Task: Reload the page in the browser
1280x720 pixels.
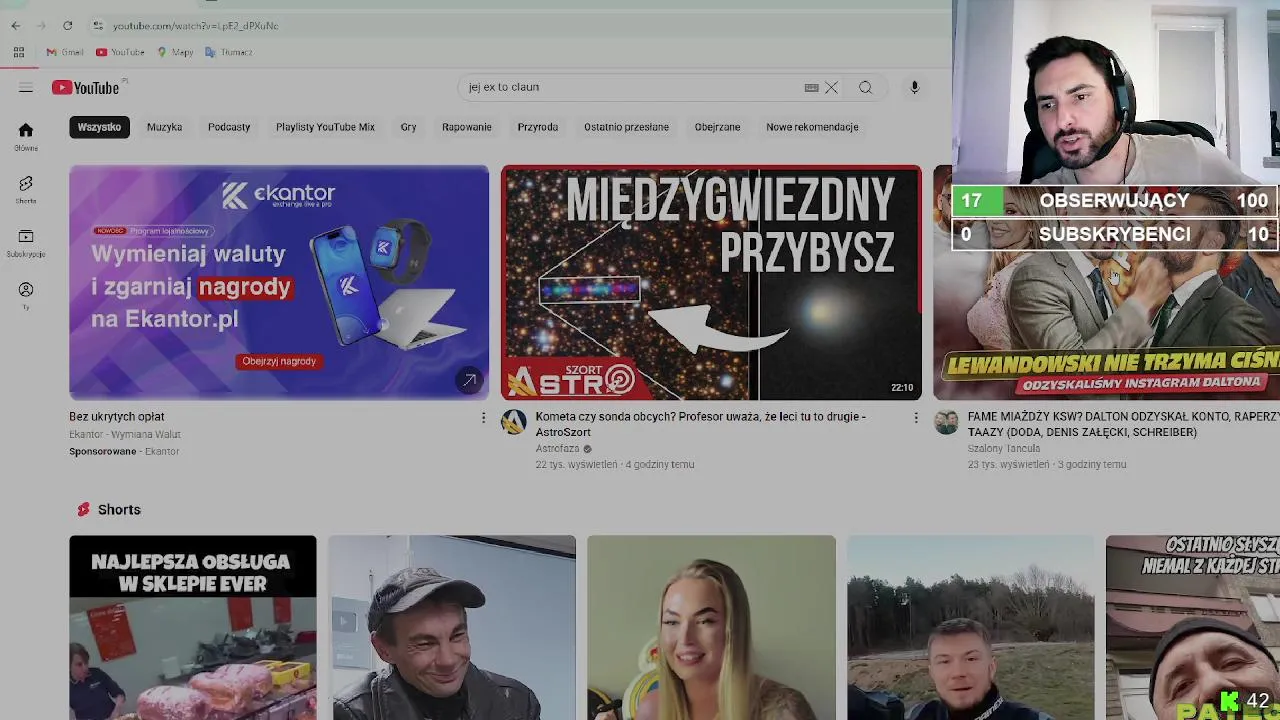Action: click(x=68, y=26)
